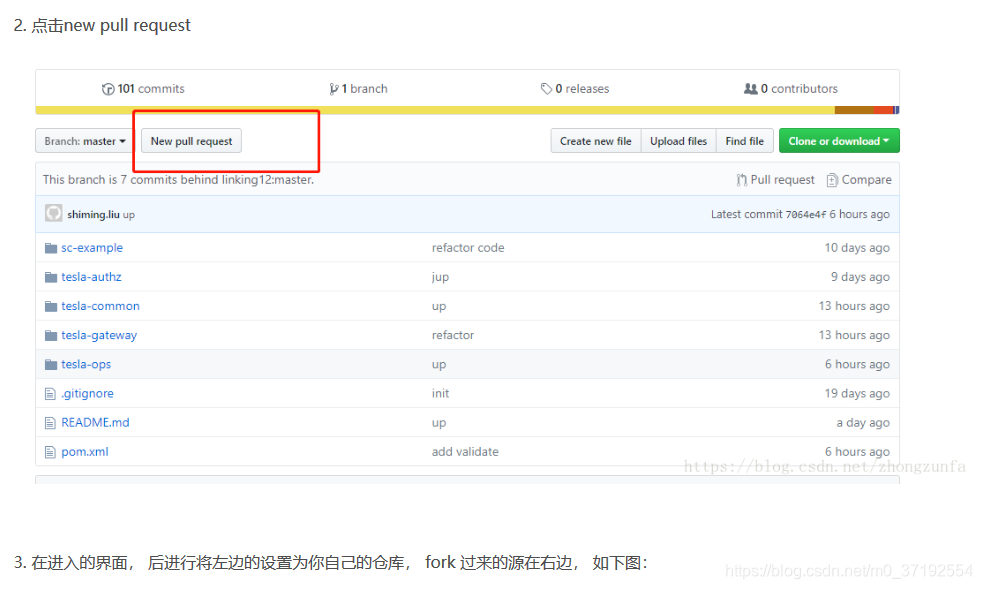This screenshot has width=982, height=589.
Task: Click the tesla-common folder icon
Action: (51, 306)
